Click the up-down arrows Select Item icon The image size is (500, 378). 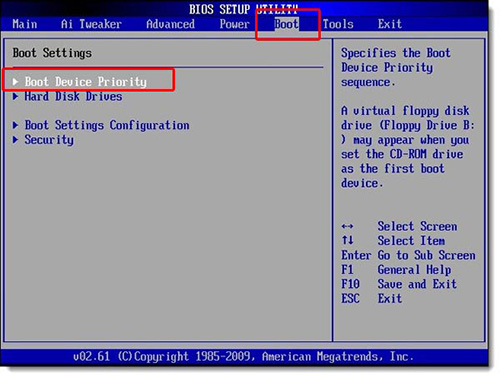coord(347,240)
